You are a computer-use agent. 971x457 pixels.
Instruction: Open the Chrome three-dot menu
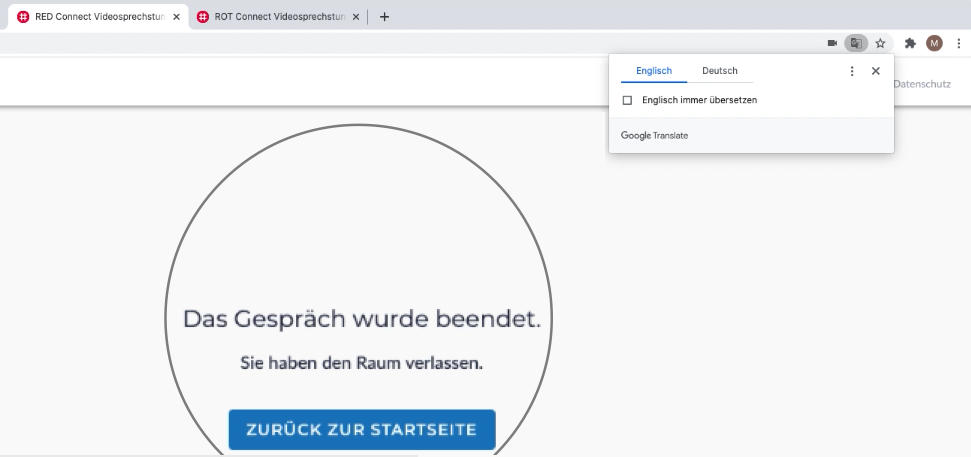point(958,43)
